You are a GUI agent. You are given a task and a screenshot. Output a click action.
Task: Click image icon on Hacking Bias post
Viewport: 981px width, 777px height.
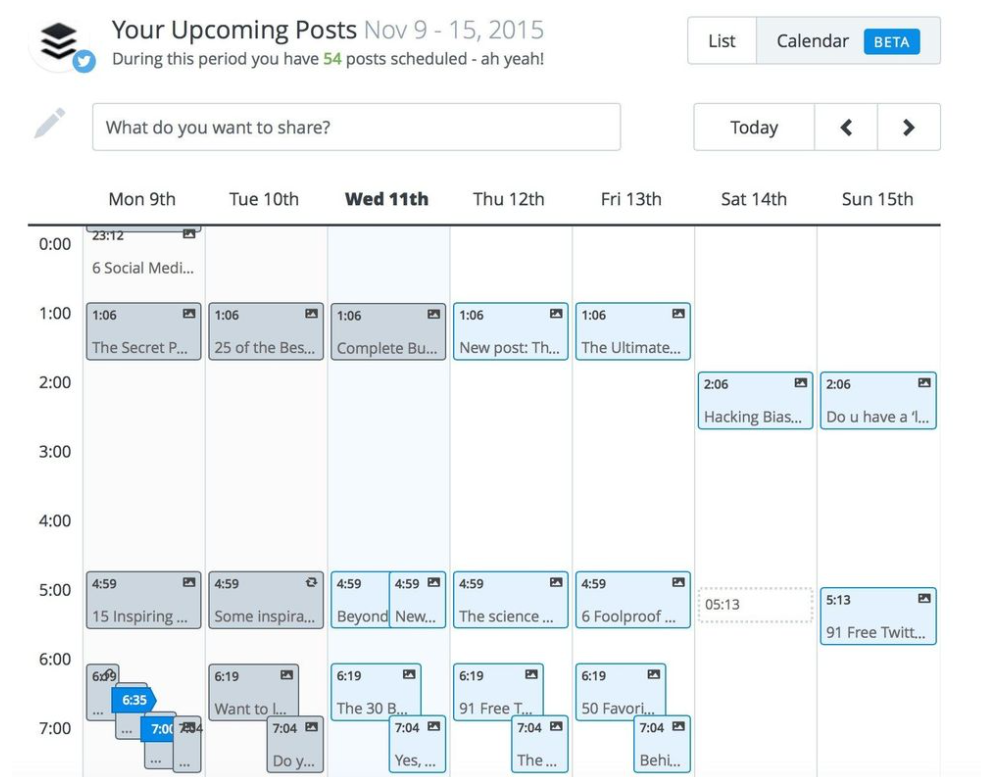click(x=800, y=383)
